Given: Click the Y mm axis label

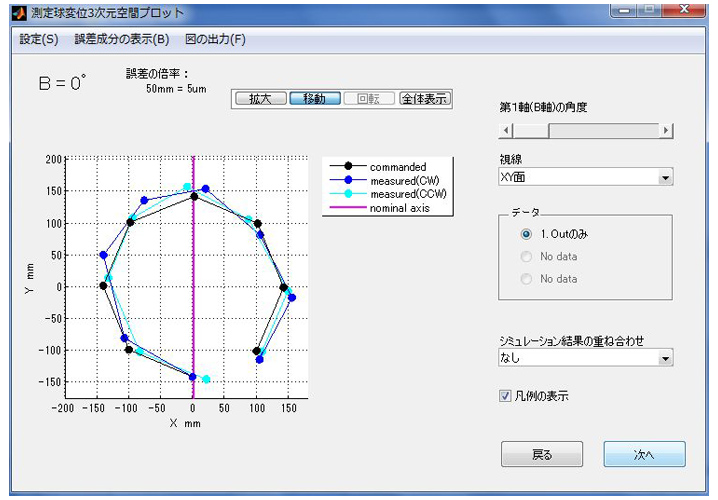Looking at the screenshot, I should coord(29,279).
